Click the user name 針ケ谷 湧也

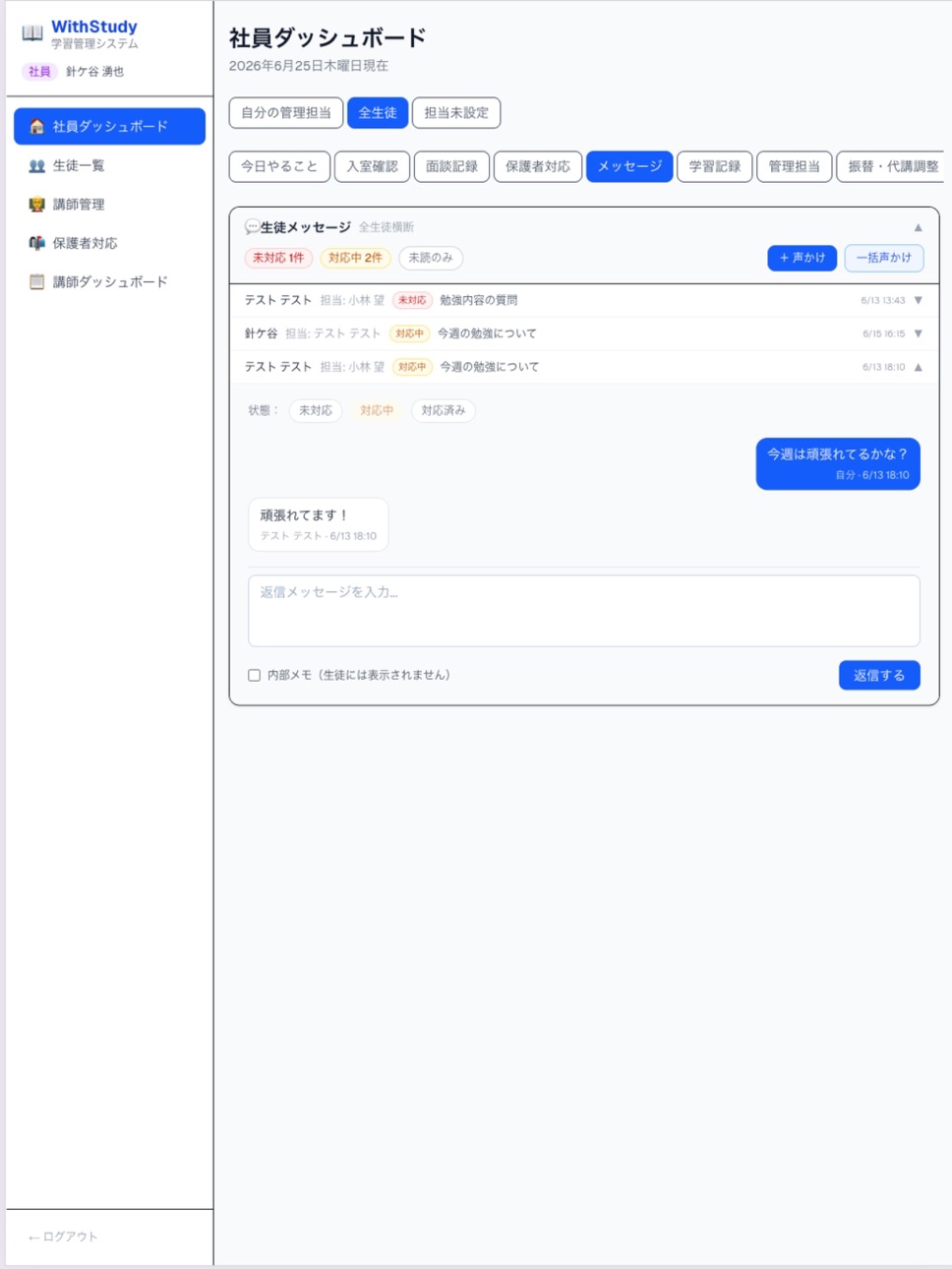[95, 72]
